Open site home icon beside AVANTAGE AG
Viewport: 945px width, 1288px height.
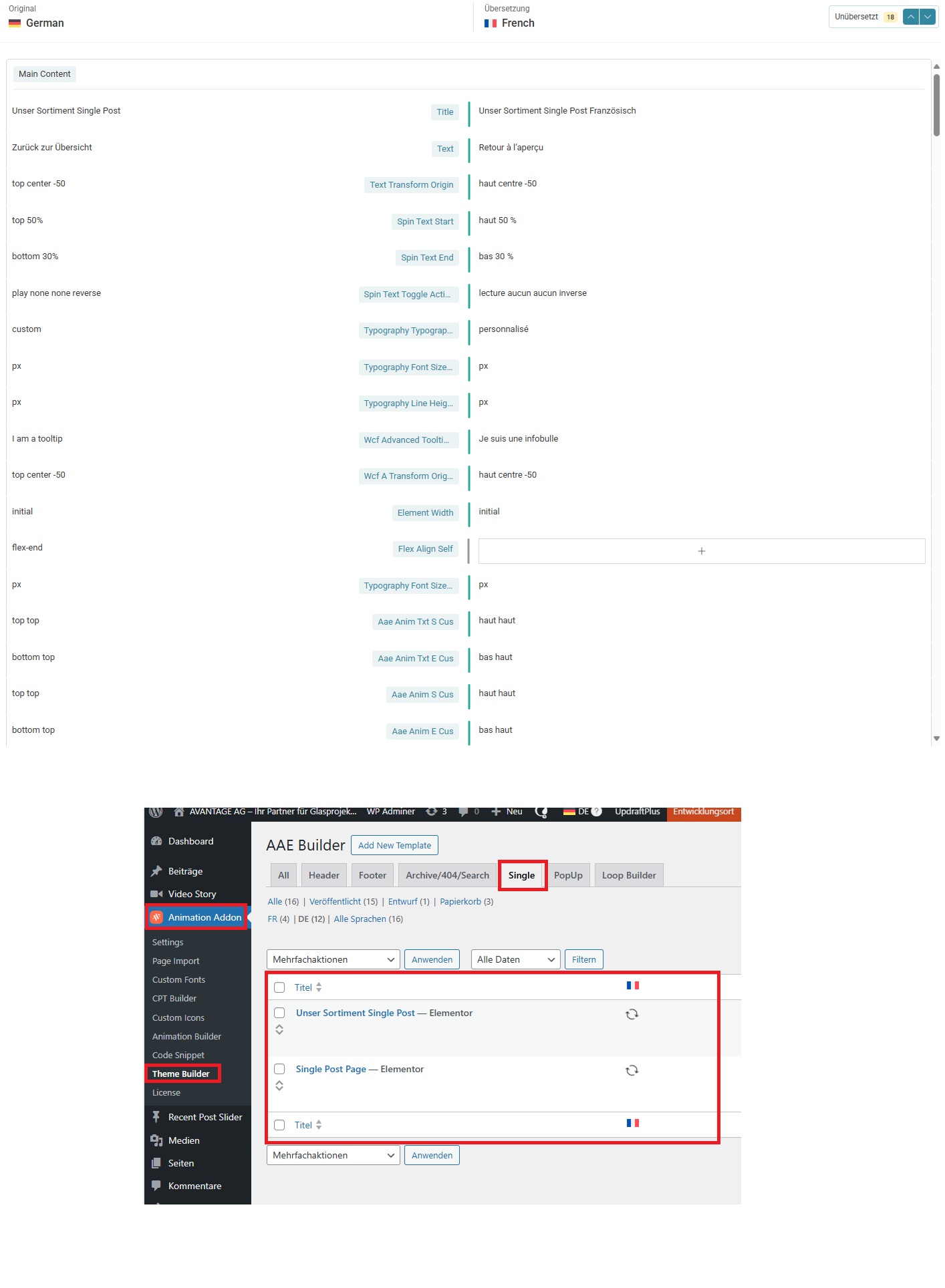click(x=179, y=812)
